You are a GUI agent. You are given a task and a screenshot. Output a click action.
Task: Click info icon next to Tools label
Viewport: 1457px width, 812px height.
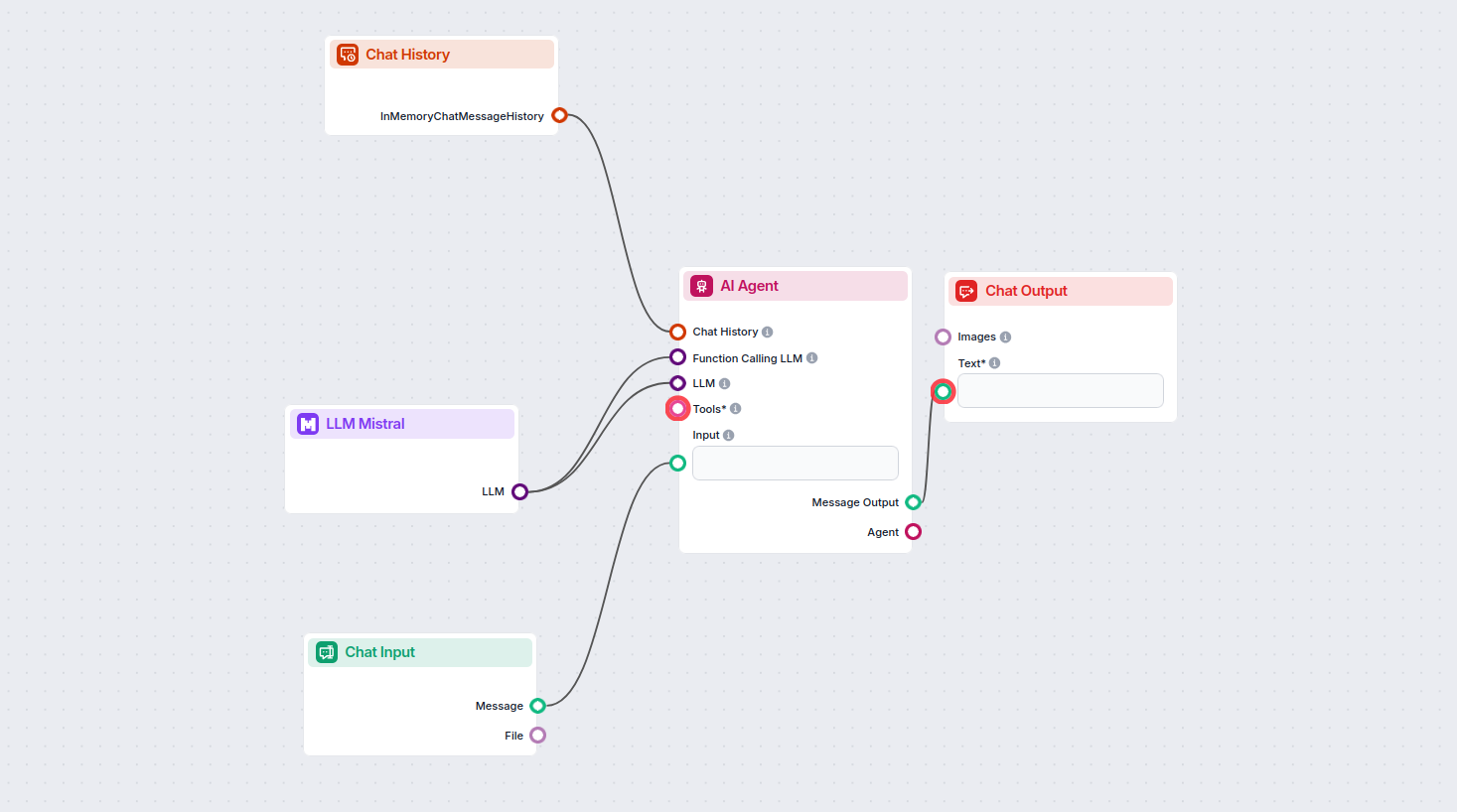[735, 409]
